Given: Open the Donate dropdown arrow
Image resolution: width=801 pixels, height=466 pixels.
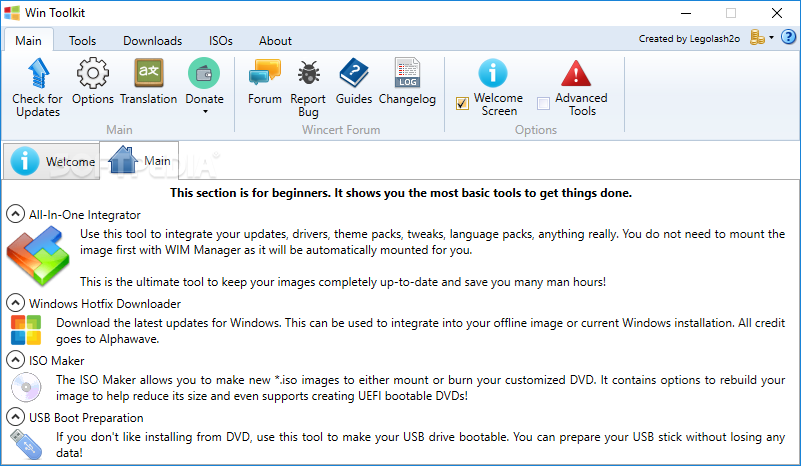Looking at the screenshot, I should coord(205,111).
